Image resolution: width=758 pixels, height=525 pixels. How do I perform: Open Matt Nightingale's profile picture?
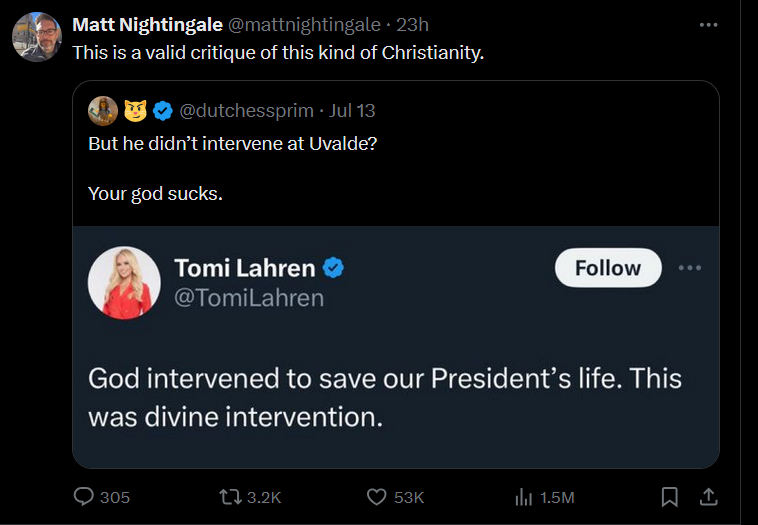pyautogui.click(x=37, y=37)
